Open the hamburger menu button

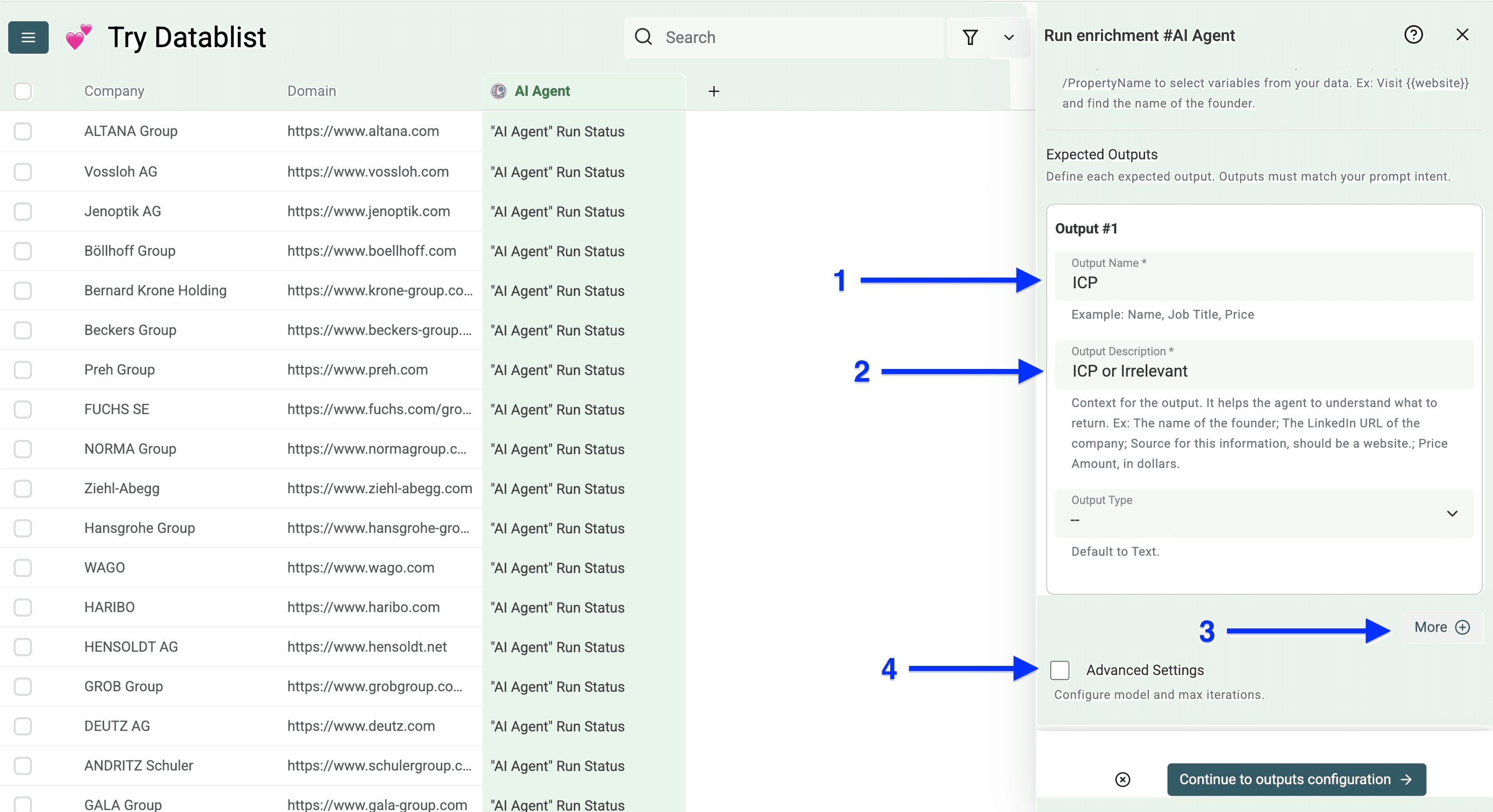click(x=28, y=38)
